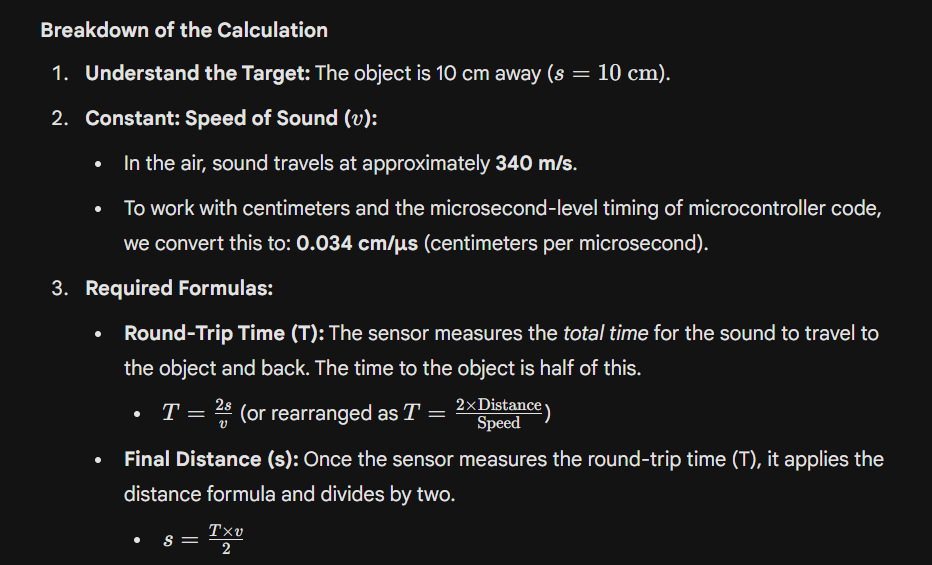This screenshot has width=932, height=565.
Task: Click the sentence "The time to the object is half of this."
Action: [x=478, y=368]
